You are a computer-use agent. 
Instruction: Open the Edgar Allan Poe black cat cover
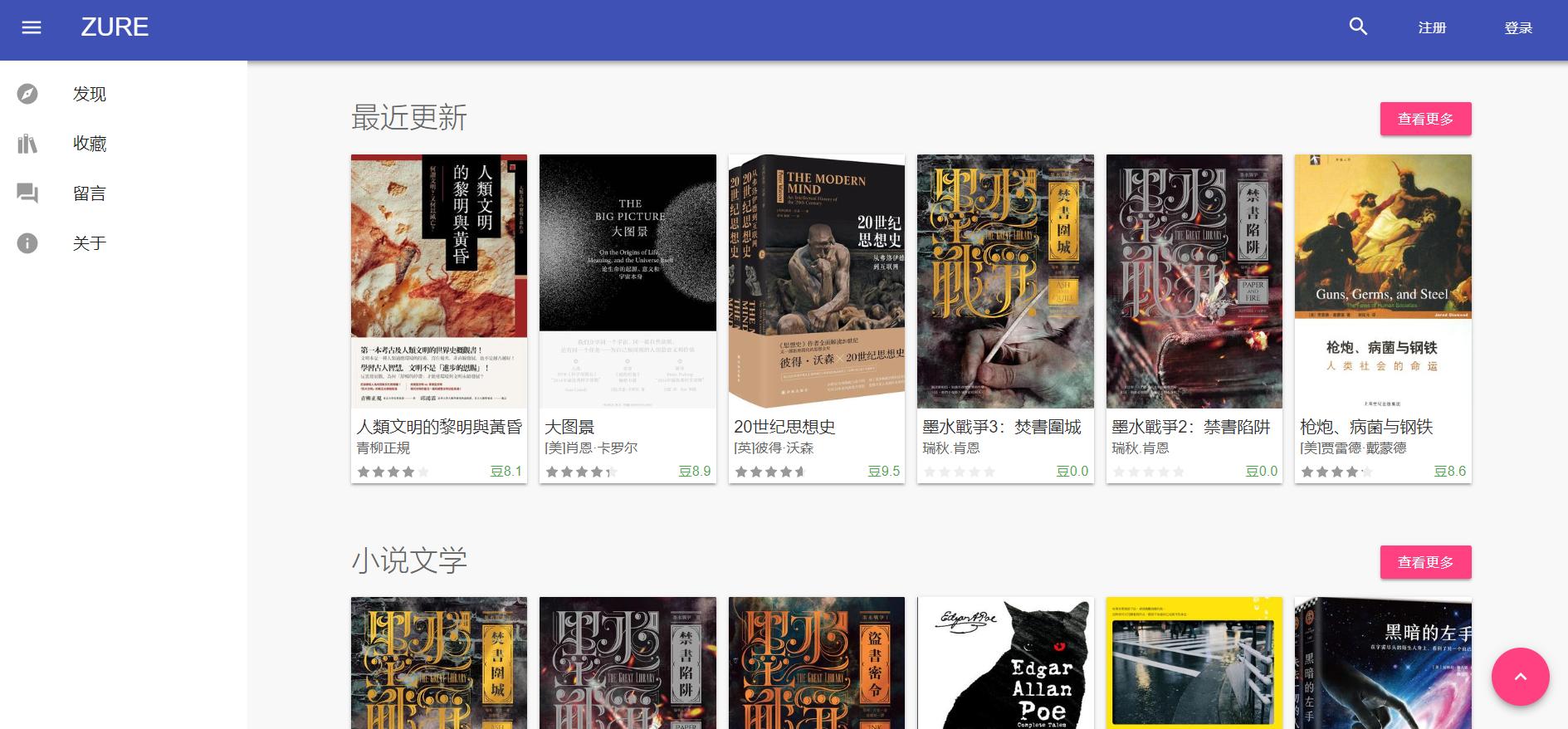coord(1005,663)
